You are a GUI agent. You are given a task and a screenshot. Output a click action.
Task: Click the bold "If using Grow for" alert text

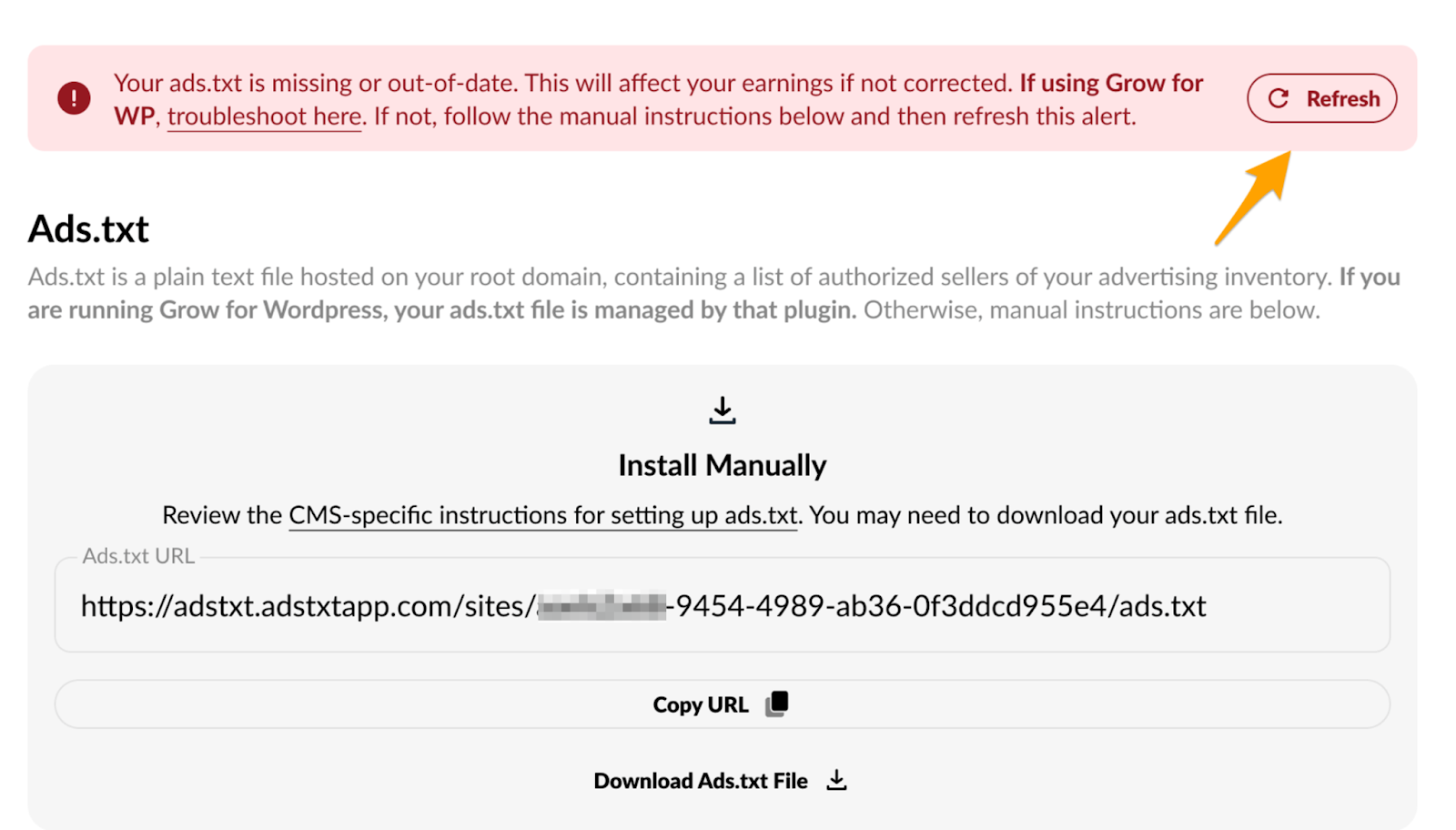pyautogui.click(x=1110, y=83)
